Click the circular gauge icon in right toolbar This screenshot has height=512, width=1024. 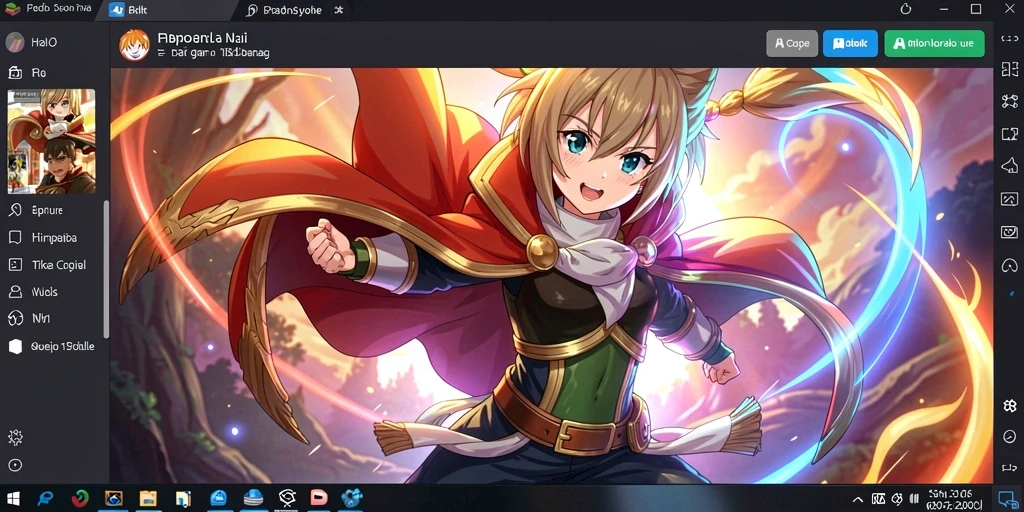pos(1010,436)
